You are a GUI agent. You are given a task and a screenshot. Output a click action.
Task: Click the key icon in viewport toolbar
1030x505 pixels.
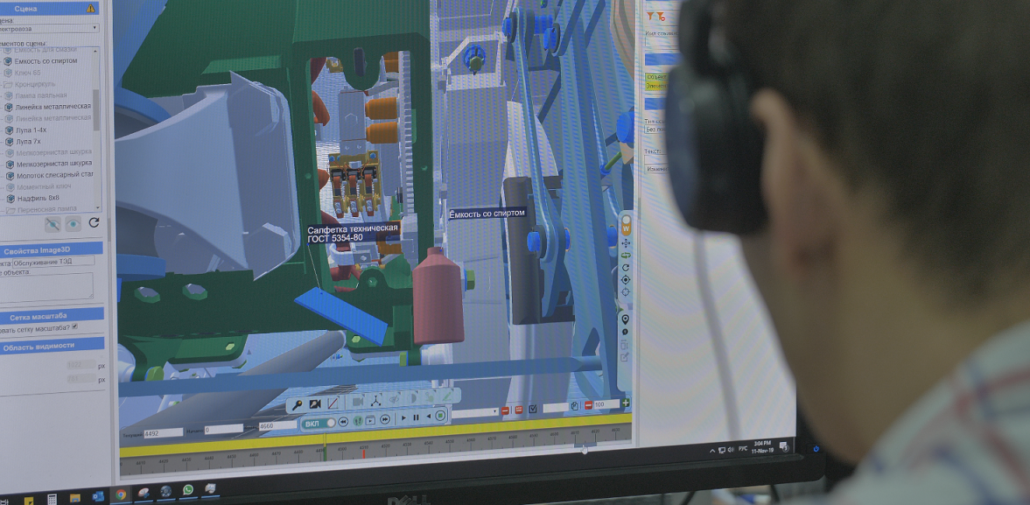click(x=297, y=404)
